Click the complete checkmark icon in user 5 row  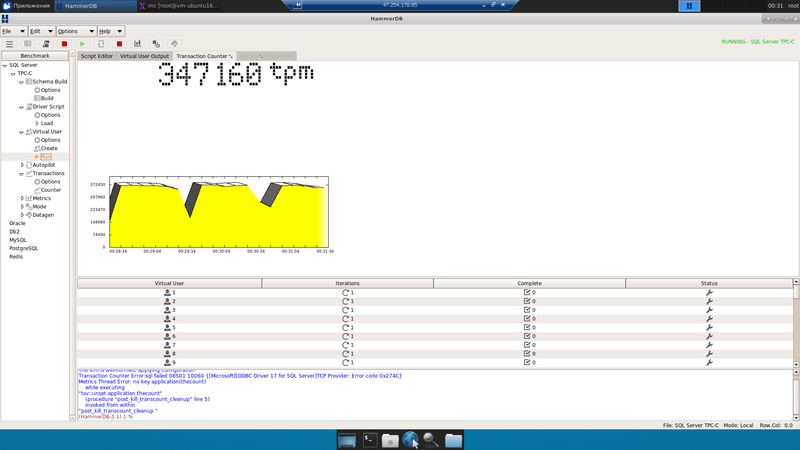(527, 328)
